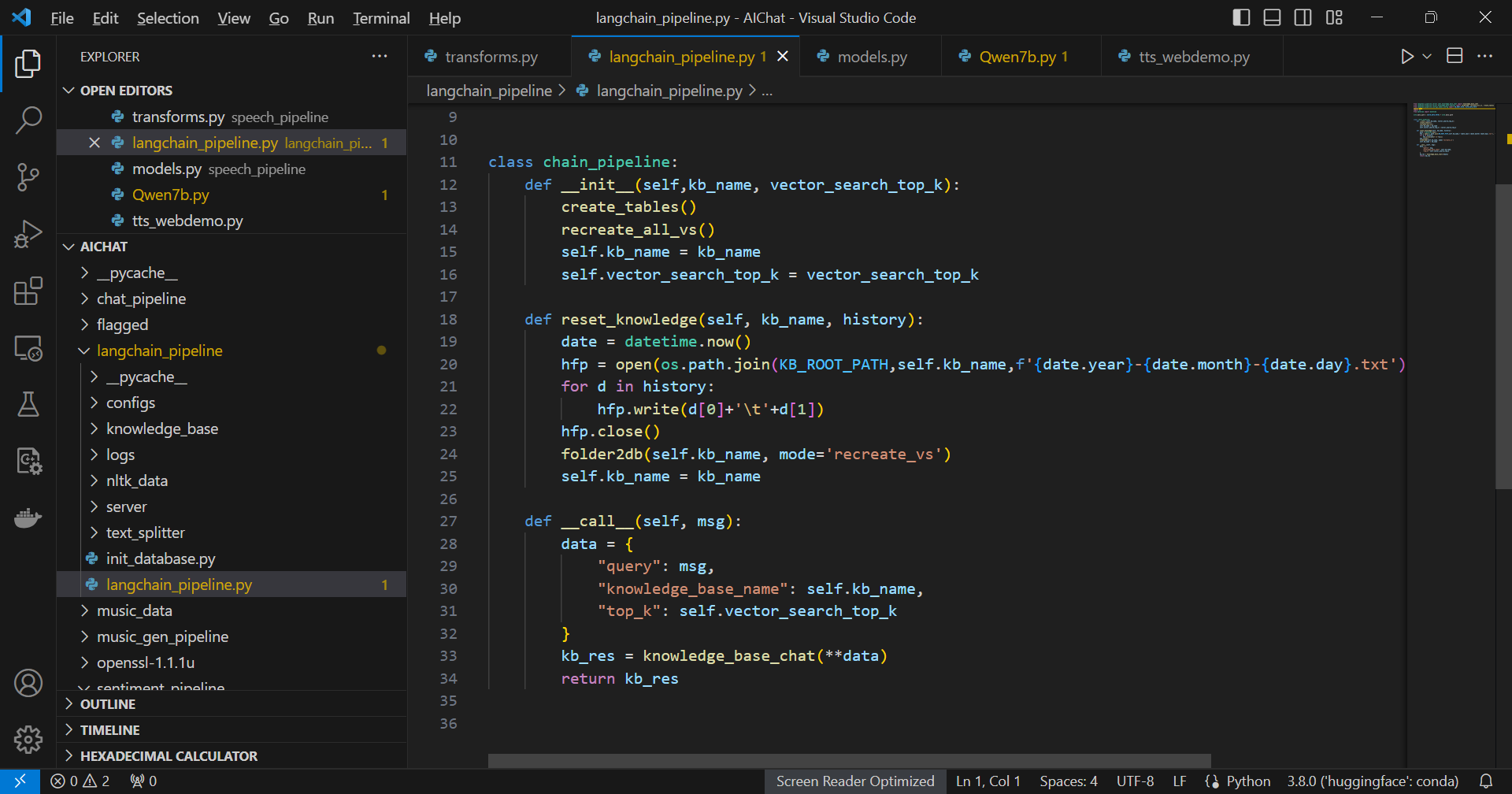Open notifications bell in status bar

1486,781
